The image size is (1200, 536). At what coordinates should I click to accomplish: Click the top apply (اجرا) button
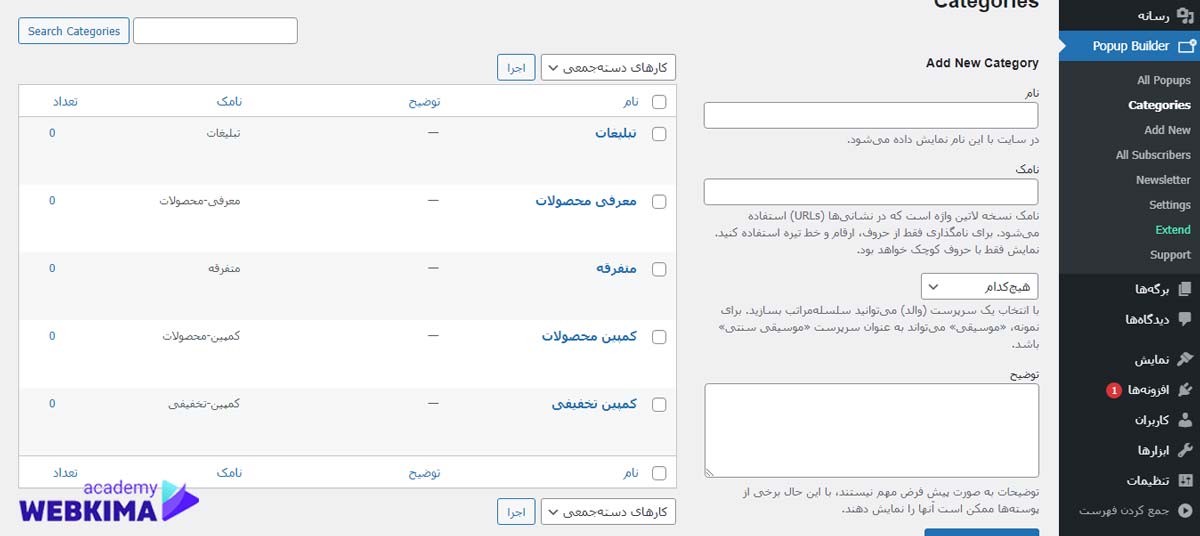tap(516, 67)
